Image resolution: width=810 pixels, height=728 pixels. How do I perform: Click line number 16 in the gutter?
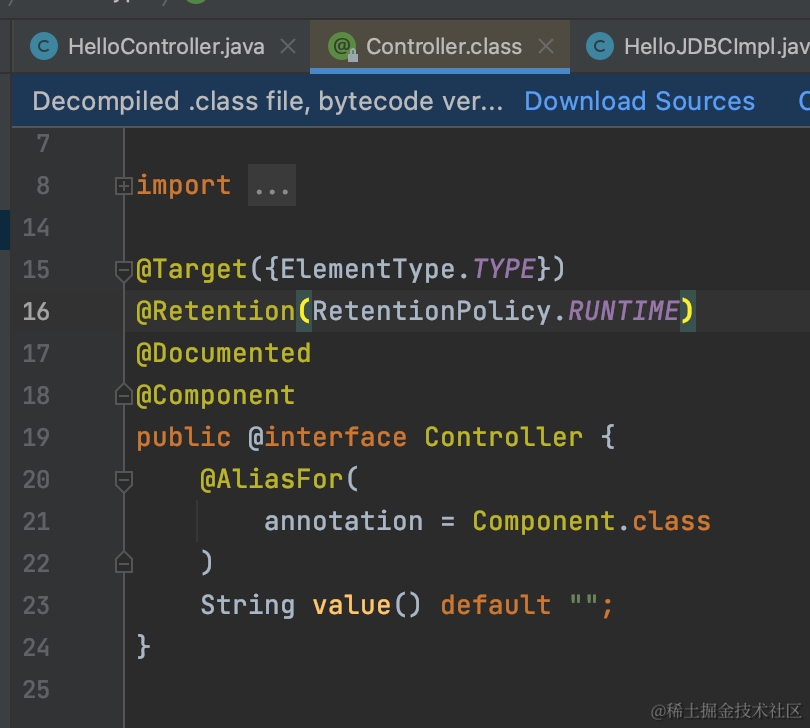[x=36, y=312]
